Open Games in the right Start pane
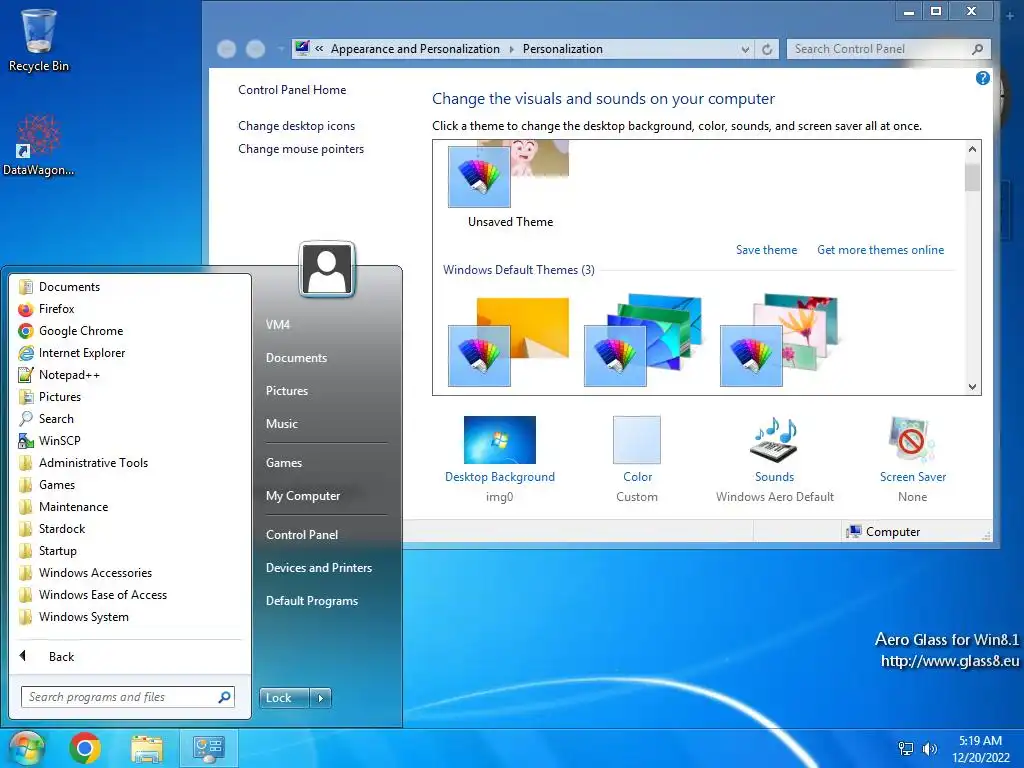 tap(283, 463)
